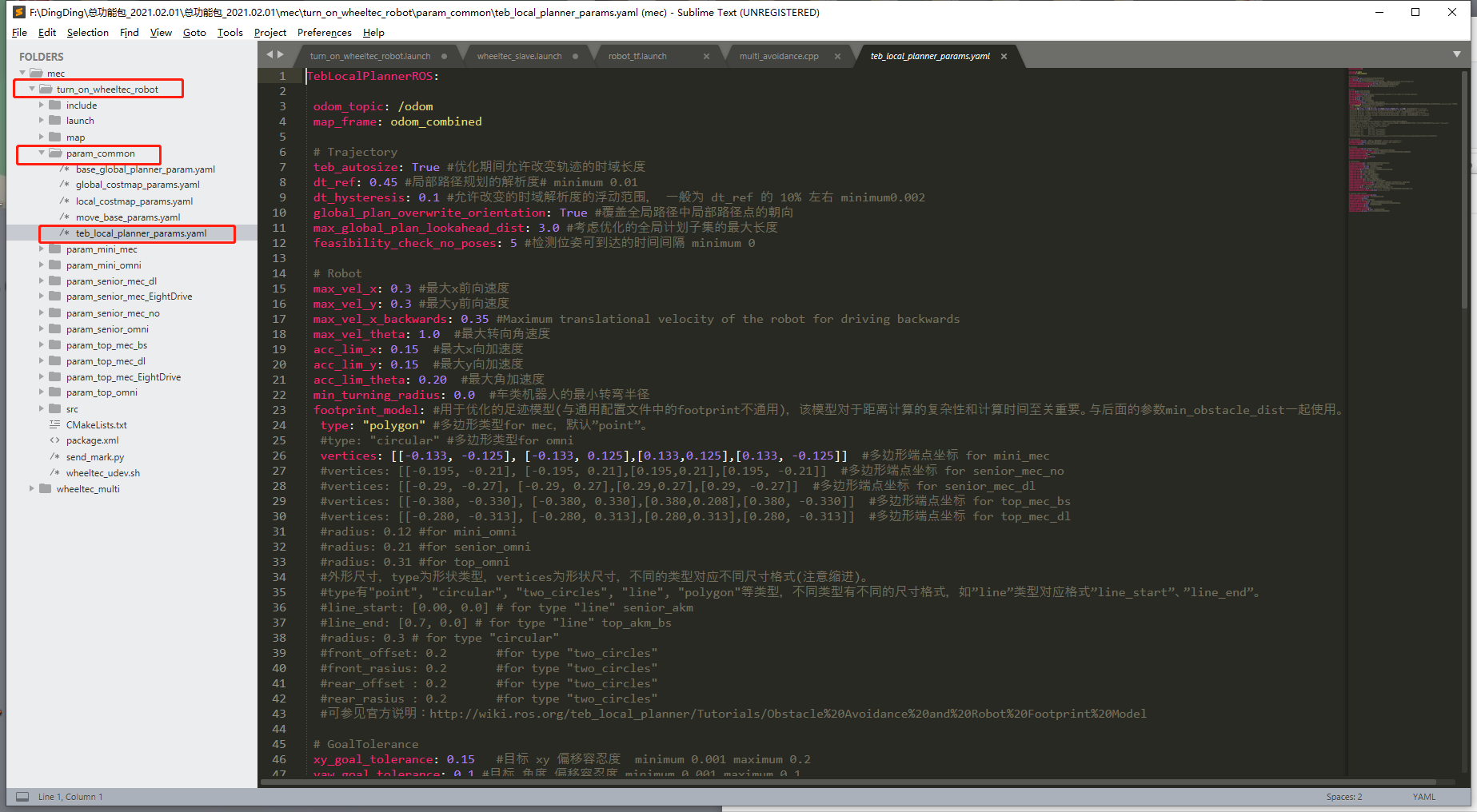Open package.xml file
1477x812 pixels.
pyautogui.click(x=93, y=440)
